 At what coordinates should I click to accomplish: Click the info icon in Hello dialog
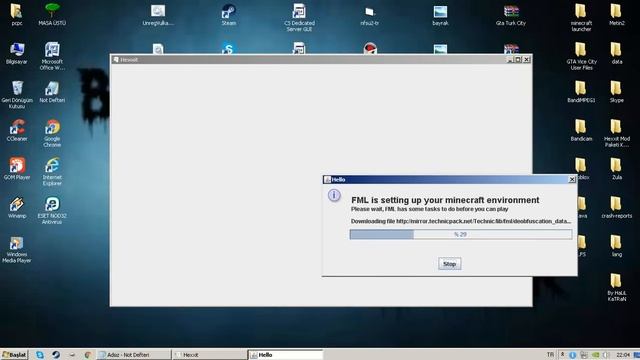point(334,195)
